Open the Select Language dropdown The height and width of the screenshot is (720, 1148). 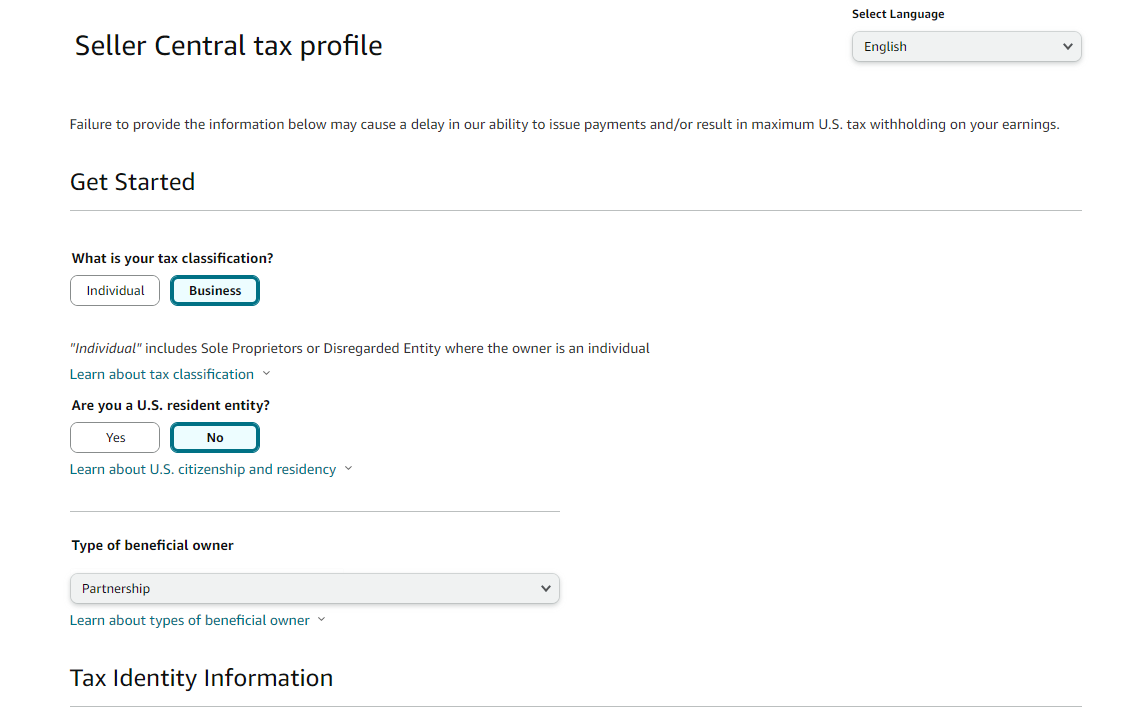pos(966,47)
